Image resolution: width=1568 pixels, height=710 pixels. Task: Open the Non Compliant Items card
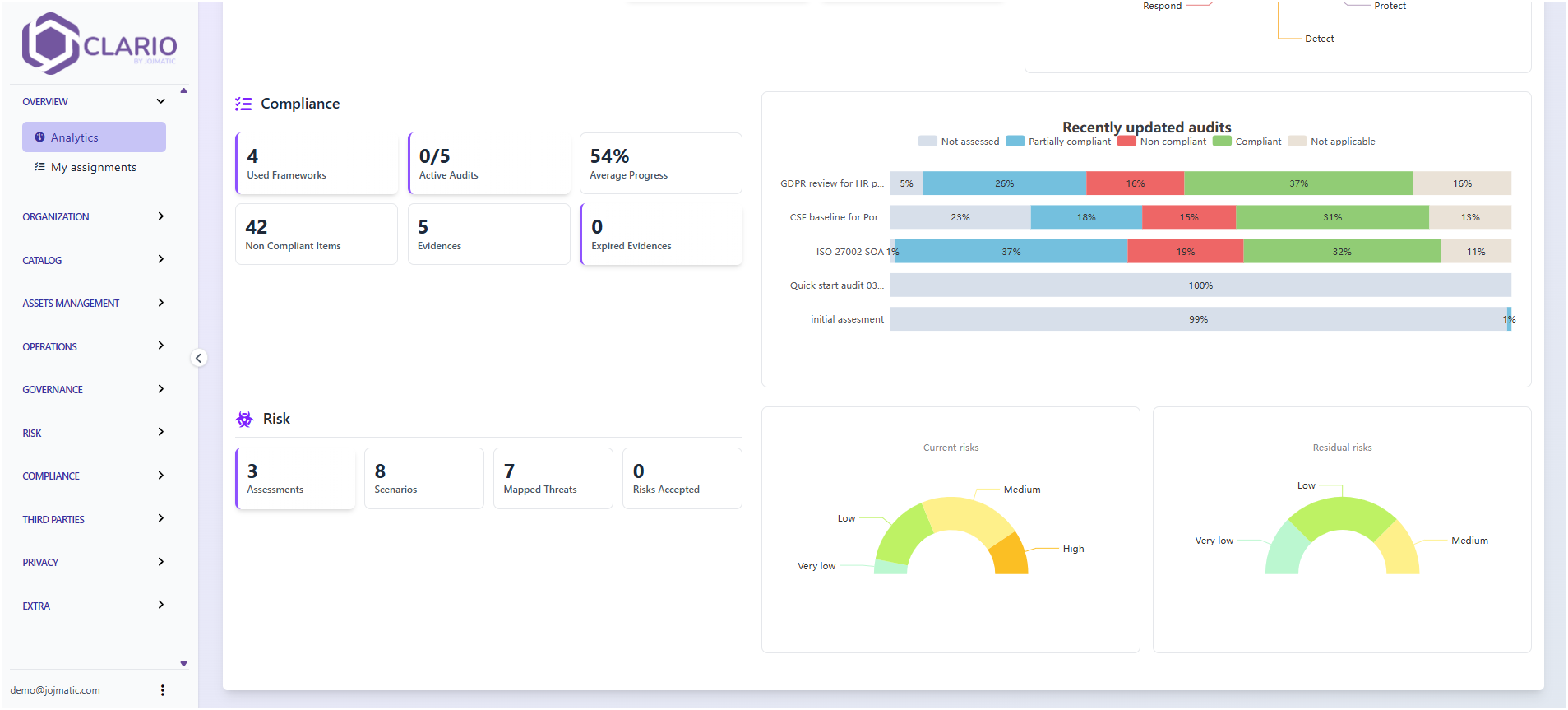coord(316,234)
